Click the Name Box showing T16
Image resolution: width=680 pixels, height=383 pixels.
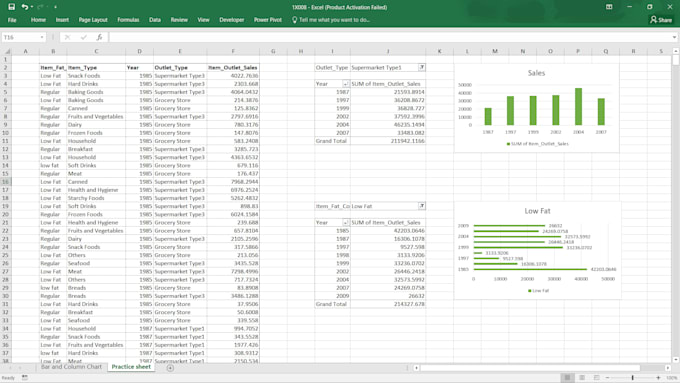coord(21,37)
